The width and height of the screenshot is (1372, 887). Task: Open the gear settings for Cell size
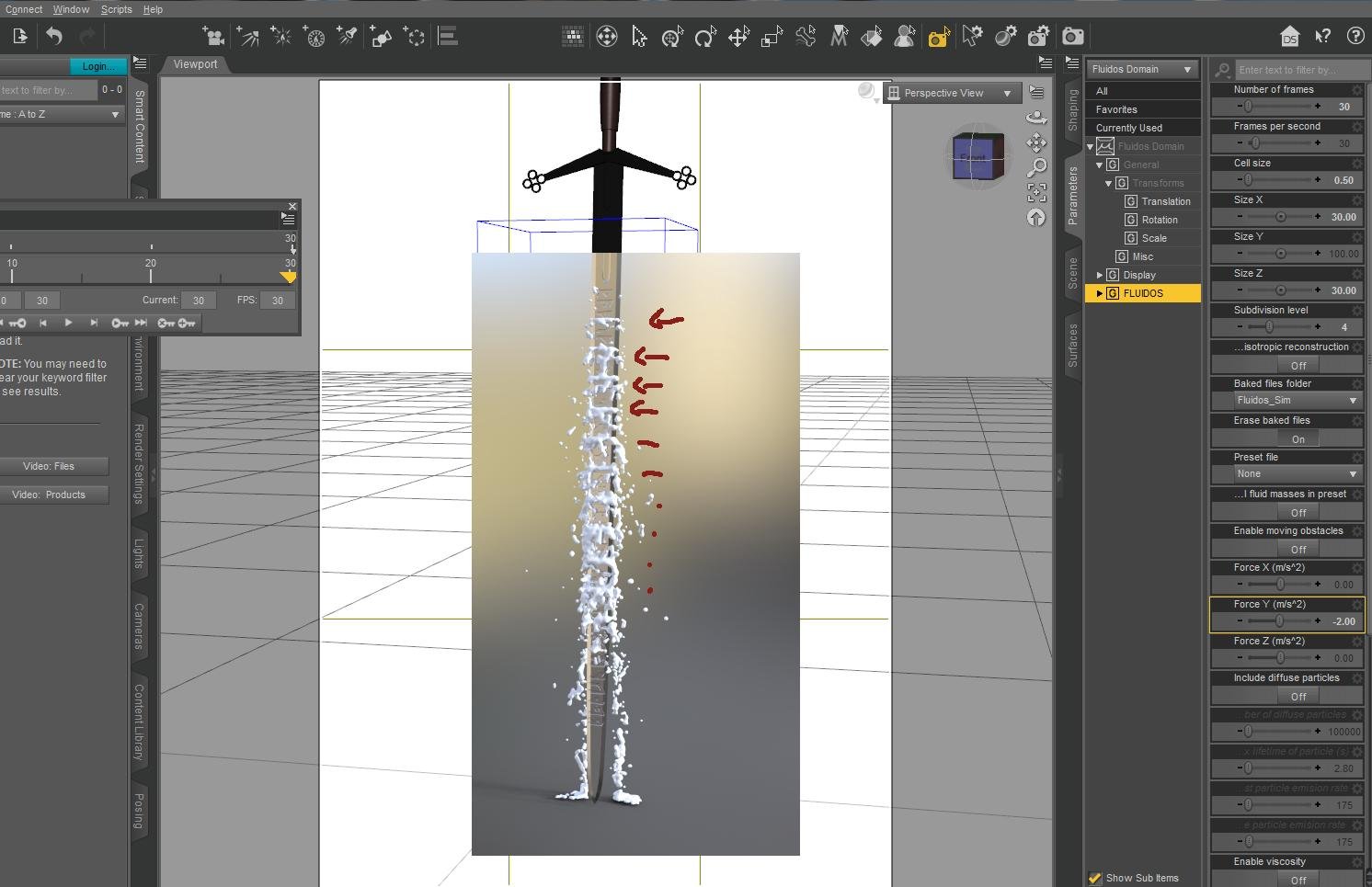coord(1357,163)
